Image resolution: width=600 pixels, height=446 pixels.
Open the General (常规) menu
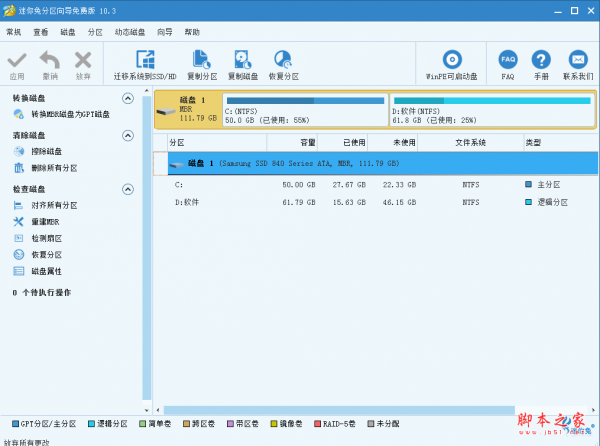[14, 32]
